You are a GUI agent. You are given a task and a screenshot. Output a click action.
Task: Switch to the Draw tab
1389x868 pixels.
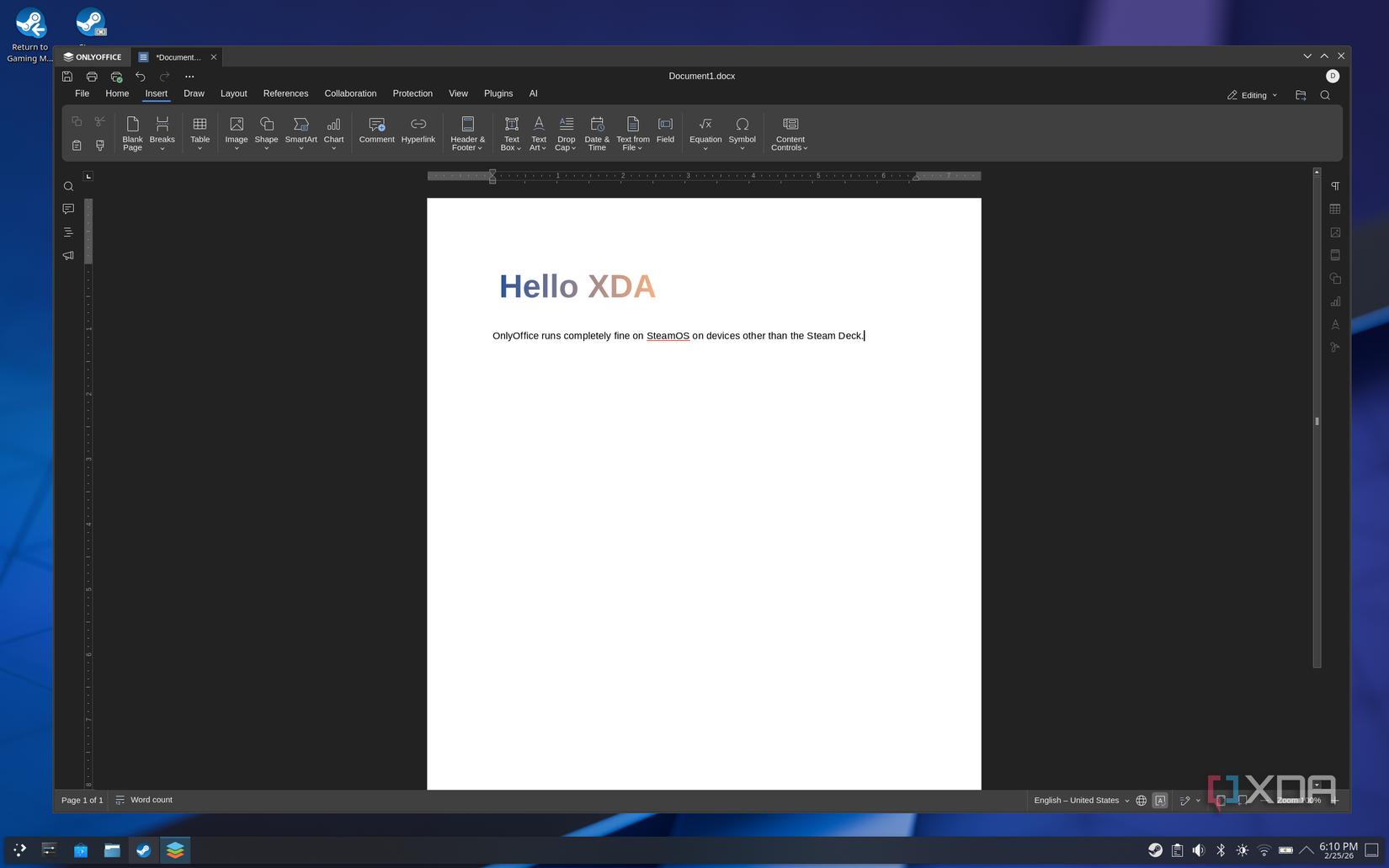pyautogui.click(x=194, y=93)
